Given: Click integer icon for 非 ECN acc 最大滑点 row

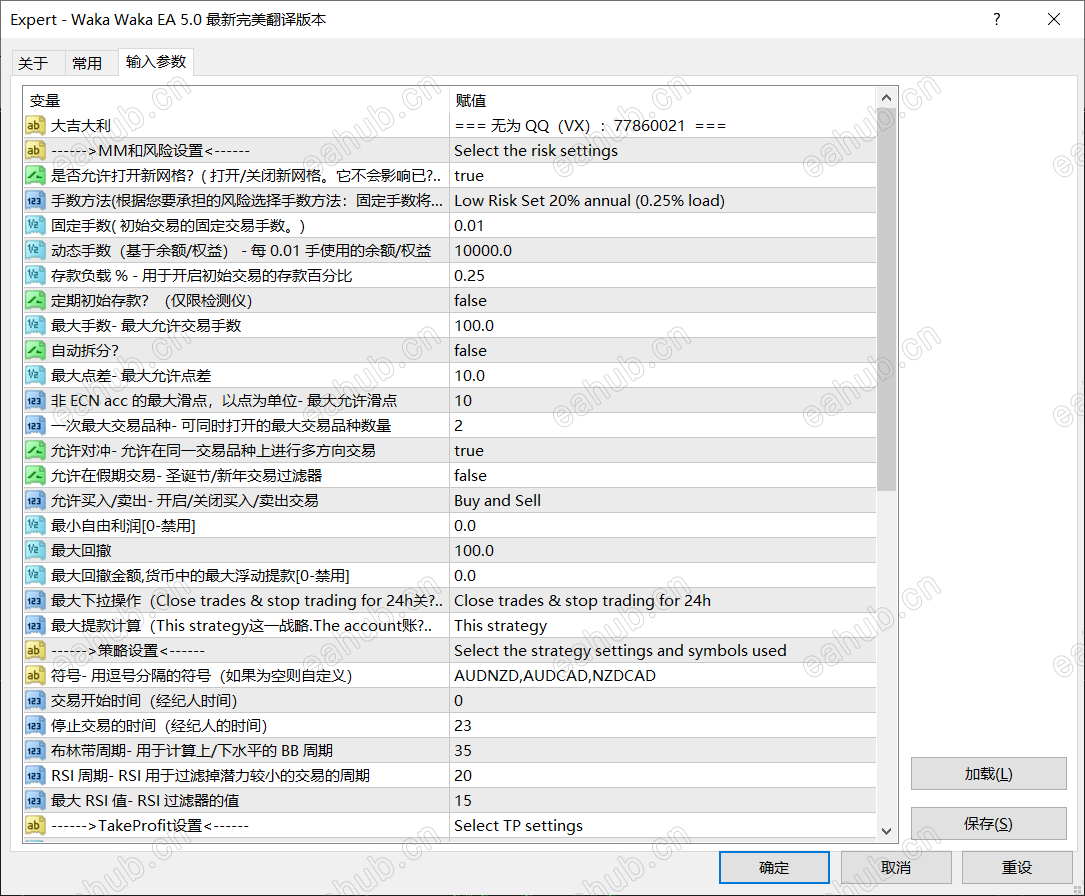Looking at the screenshot, I should (35, 401).
